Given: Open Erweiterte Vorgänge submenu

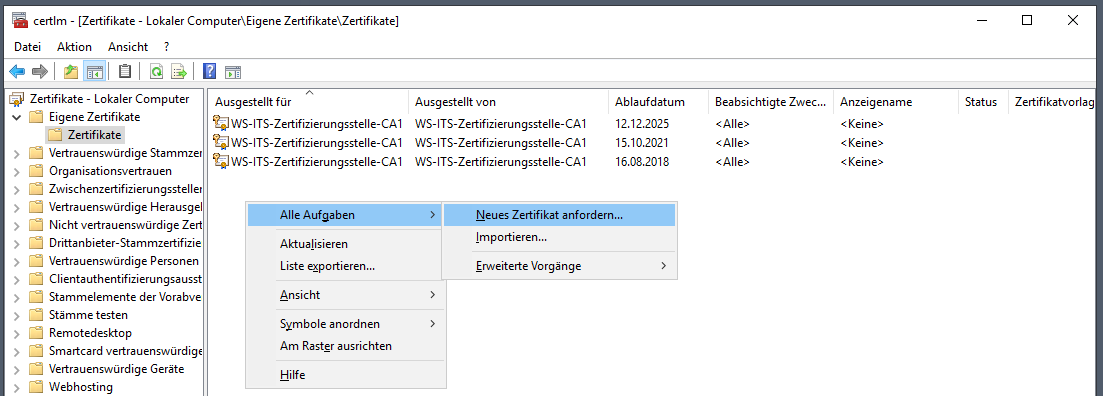Looking at the screenshot, I should [x=559, y=266].
